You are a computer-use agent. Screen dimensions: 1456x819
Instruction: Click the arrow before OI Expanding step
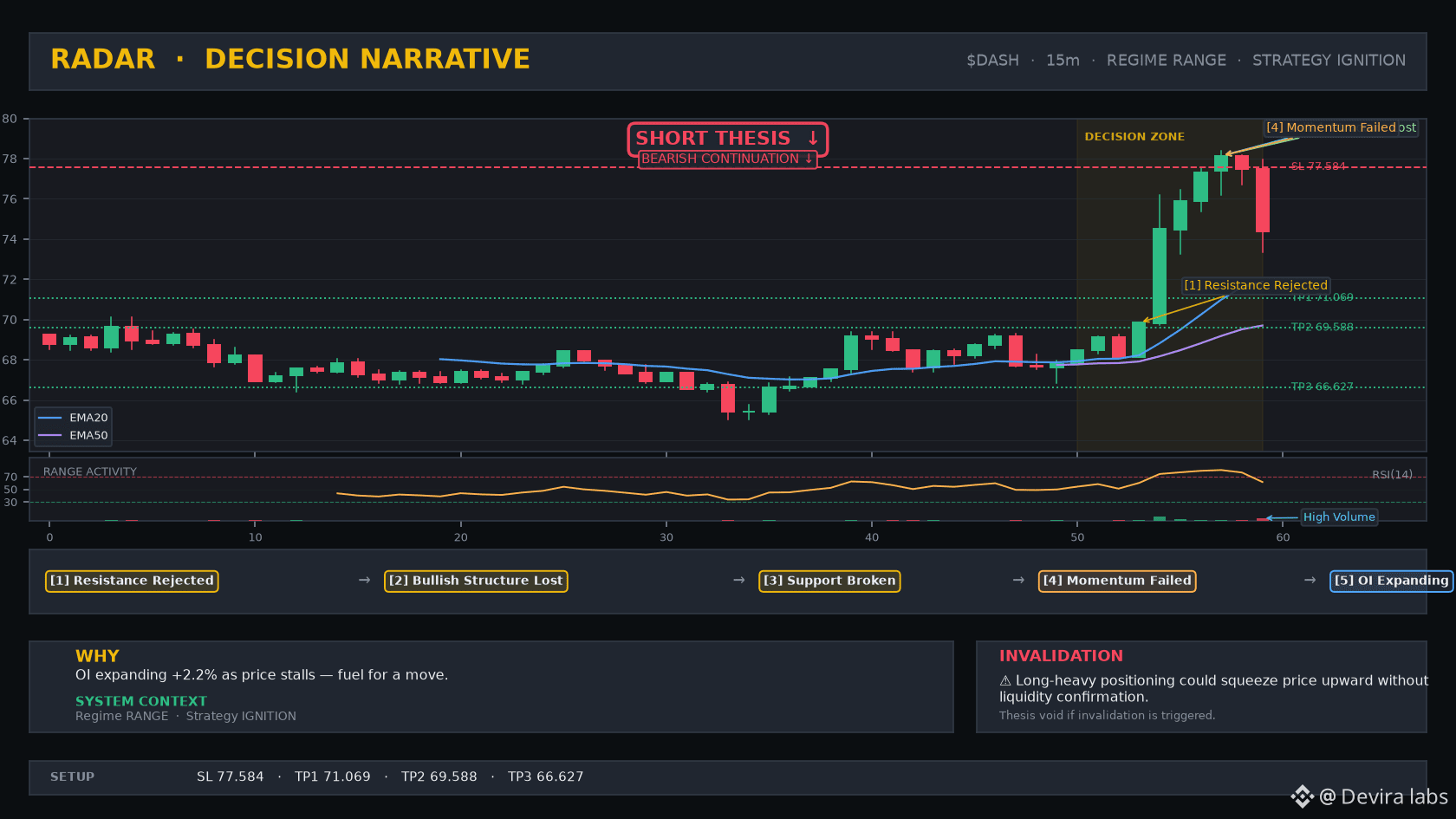[1310, 580]
